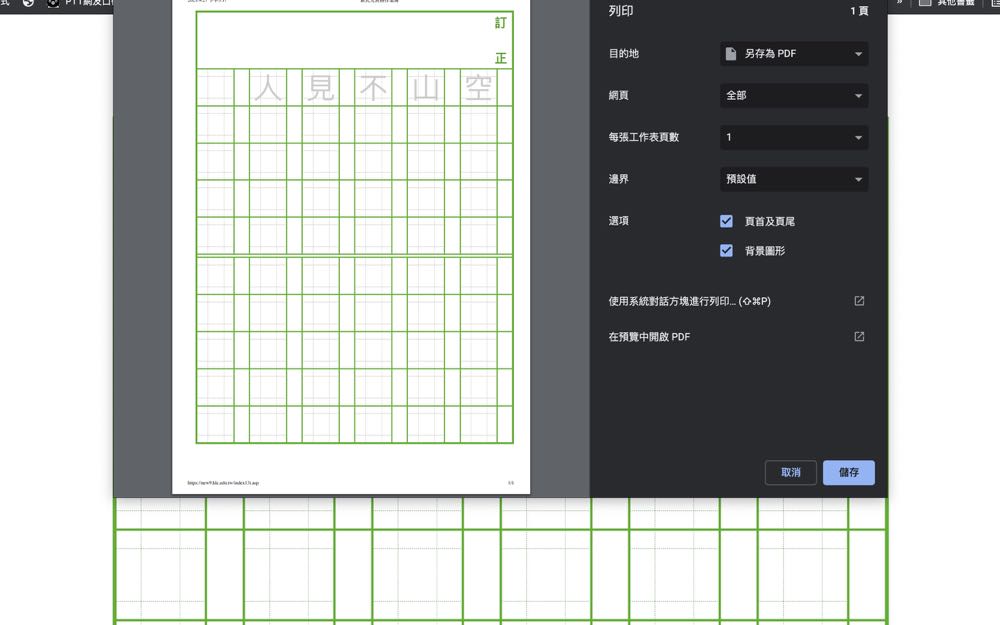
Task: Open the 目的地 destination dropdown
Action: pyautogui.click(x=794, y=54)
